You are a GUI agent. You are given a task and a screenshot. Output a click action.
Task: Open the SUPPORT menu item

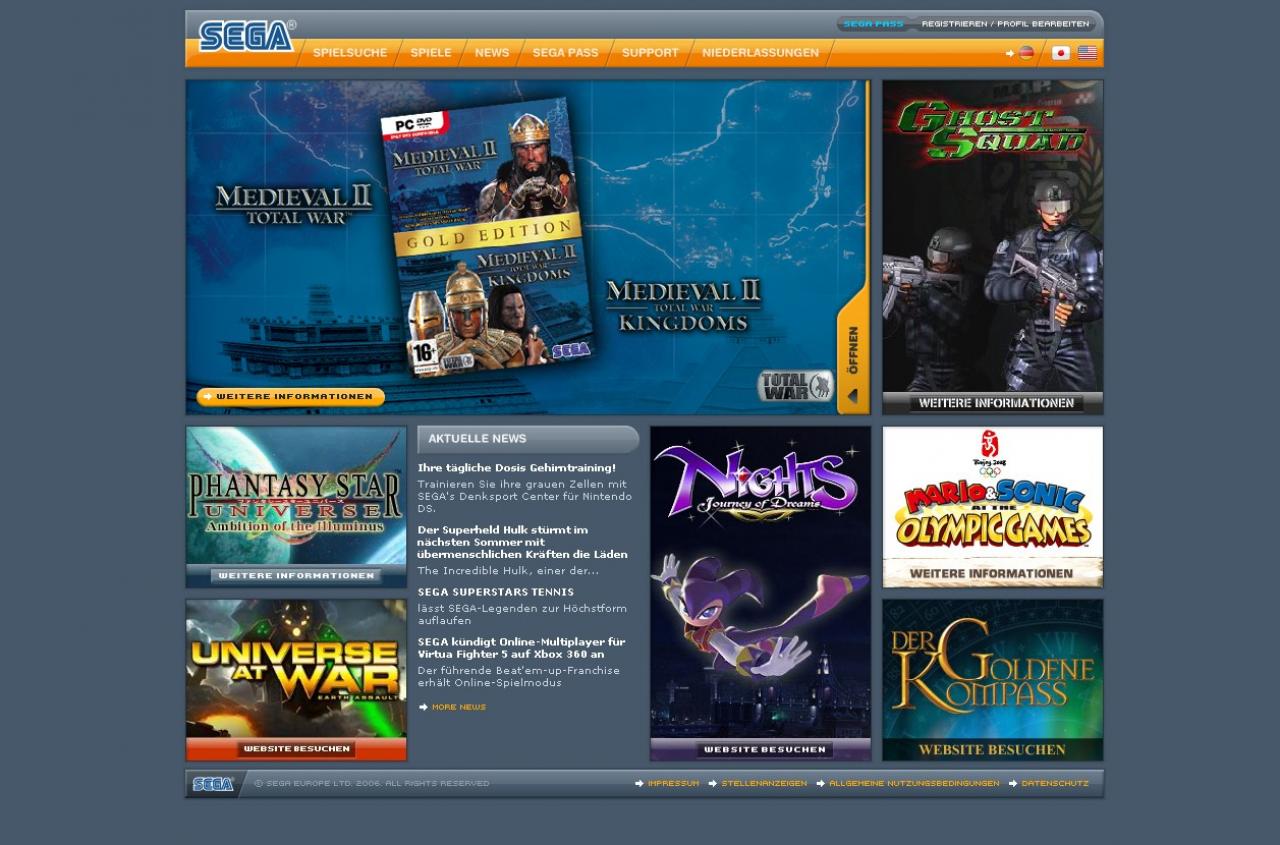tap(650, 53)
